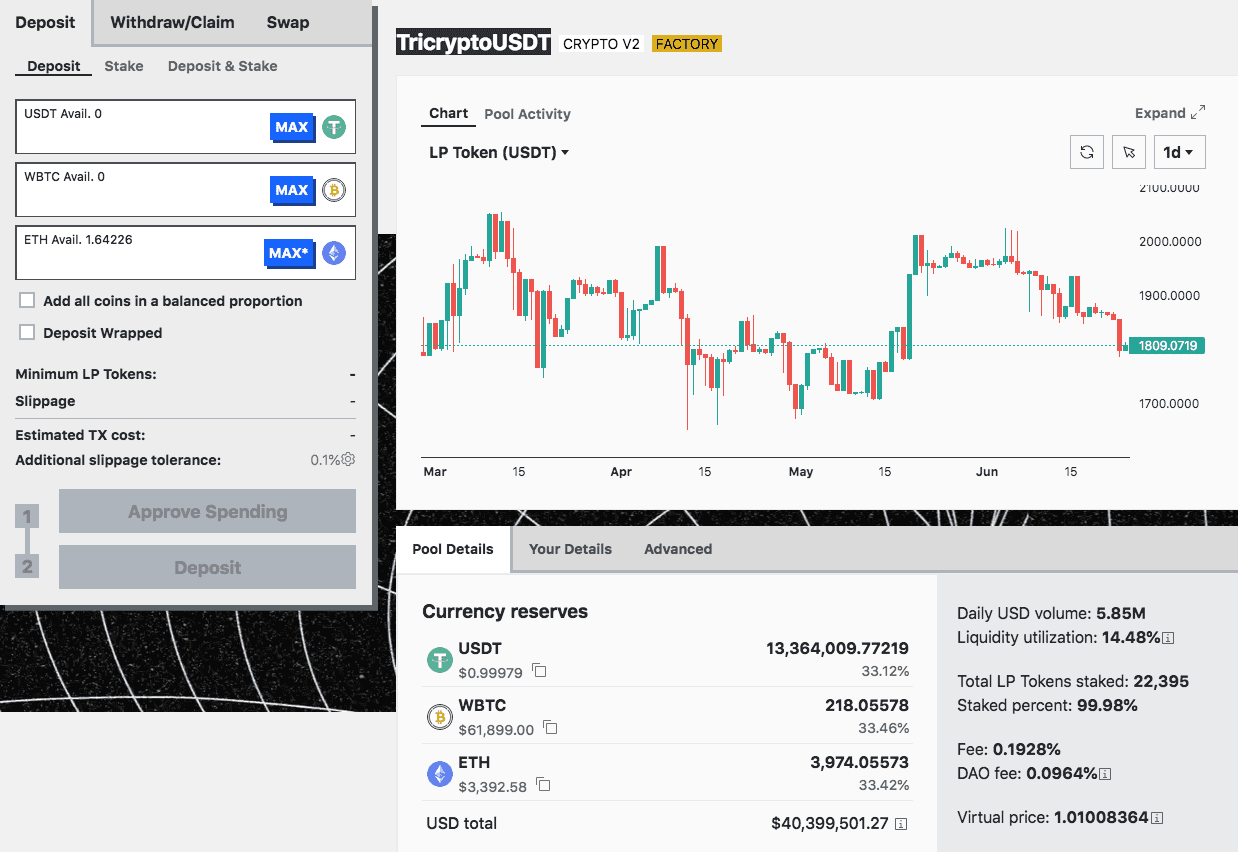Click info icon next to Virtual price
The height and width of the screenshot is (852, 1238).
click(x=1157, y=818)
